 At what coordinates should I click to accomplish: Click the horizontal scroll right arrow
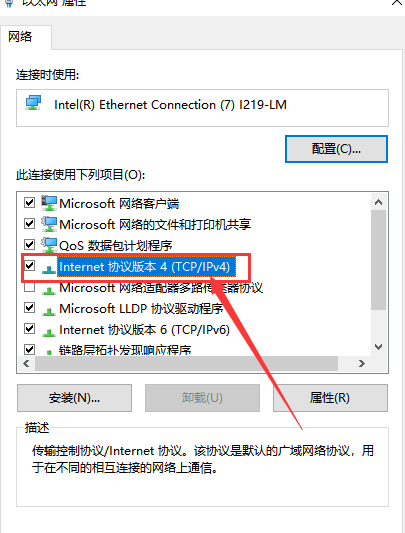[361, 363]
